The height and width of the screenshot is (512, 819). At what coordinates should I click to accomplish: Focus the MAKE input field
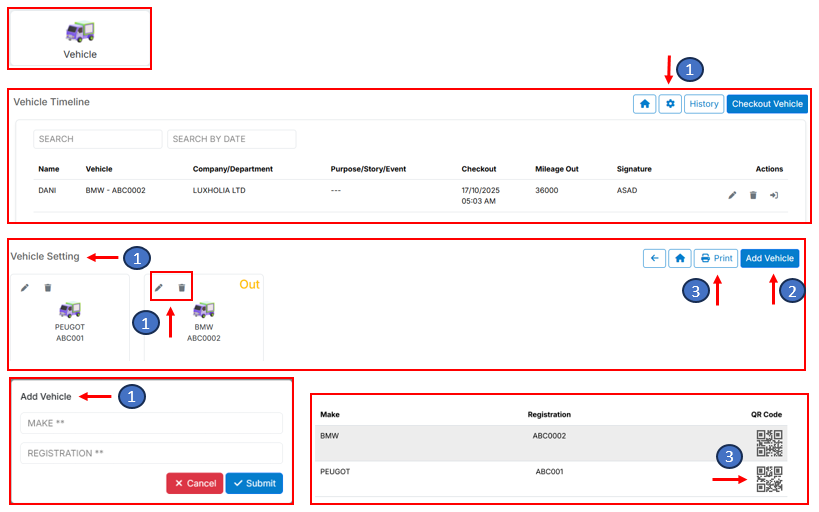[151, 424]
